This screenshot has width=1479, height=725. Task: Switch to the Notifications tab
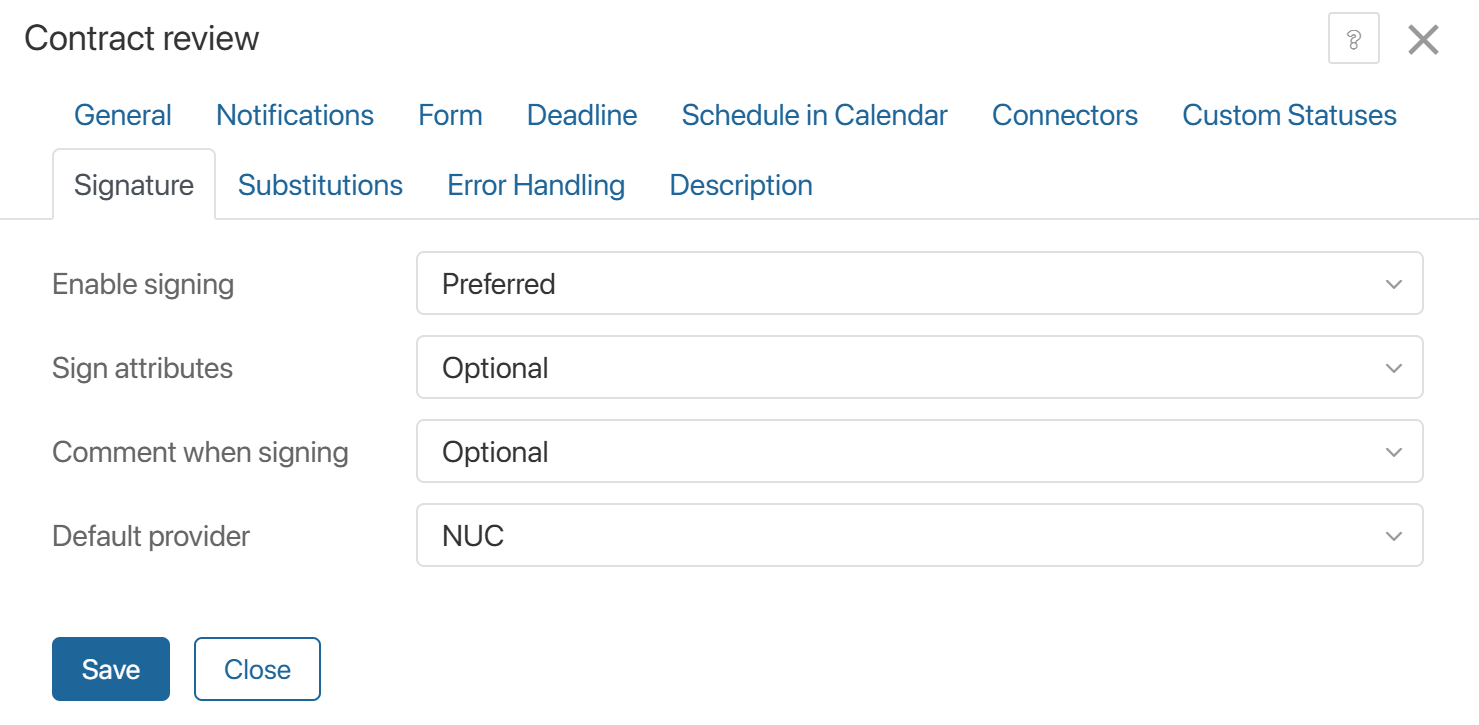click(x=295, y=115)
